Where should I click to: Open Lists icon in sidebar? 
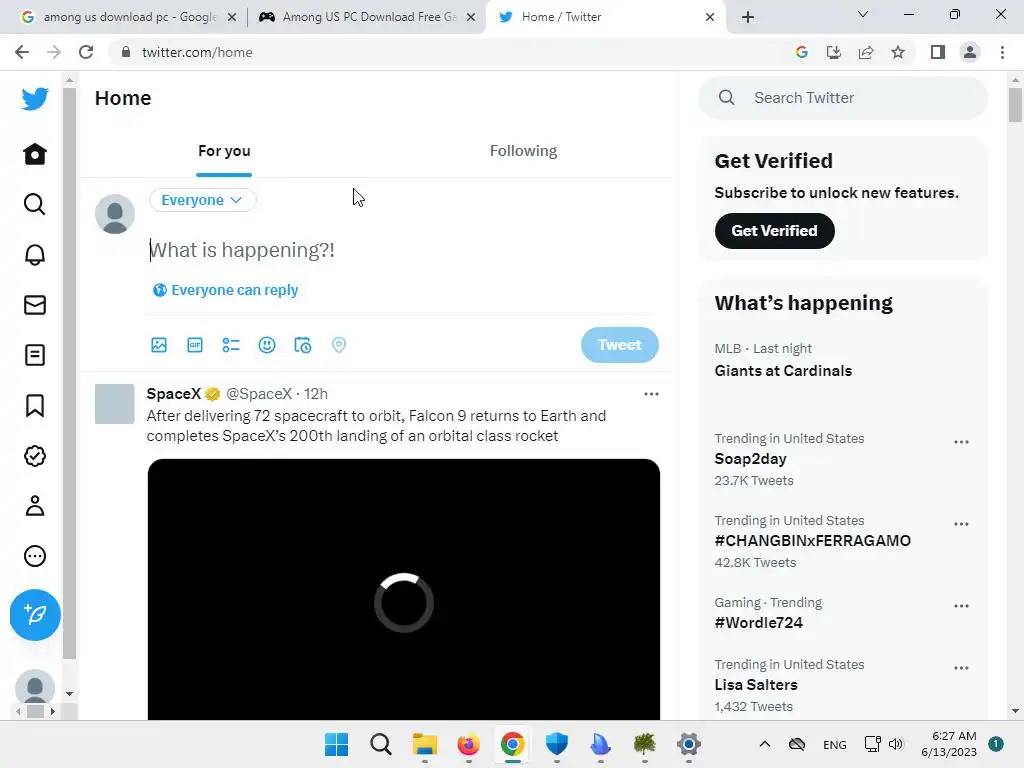point(35,355)
